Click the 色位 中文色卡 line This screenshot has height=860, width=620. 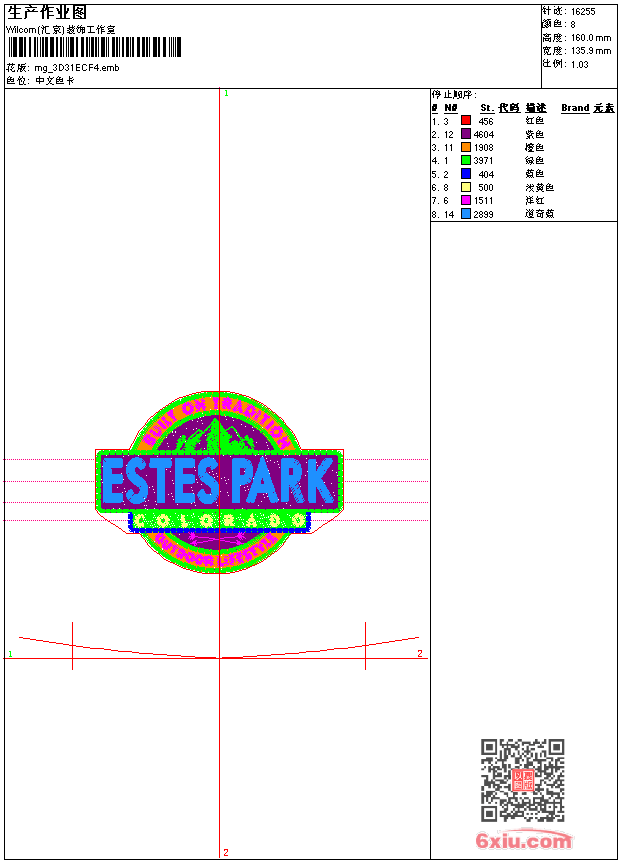point(41,81)
